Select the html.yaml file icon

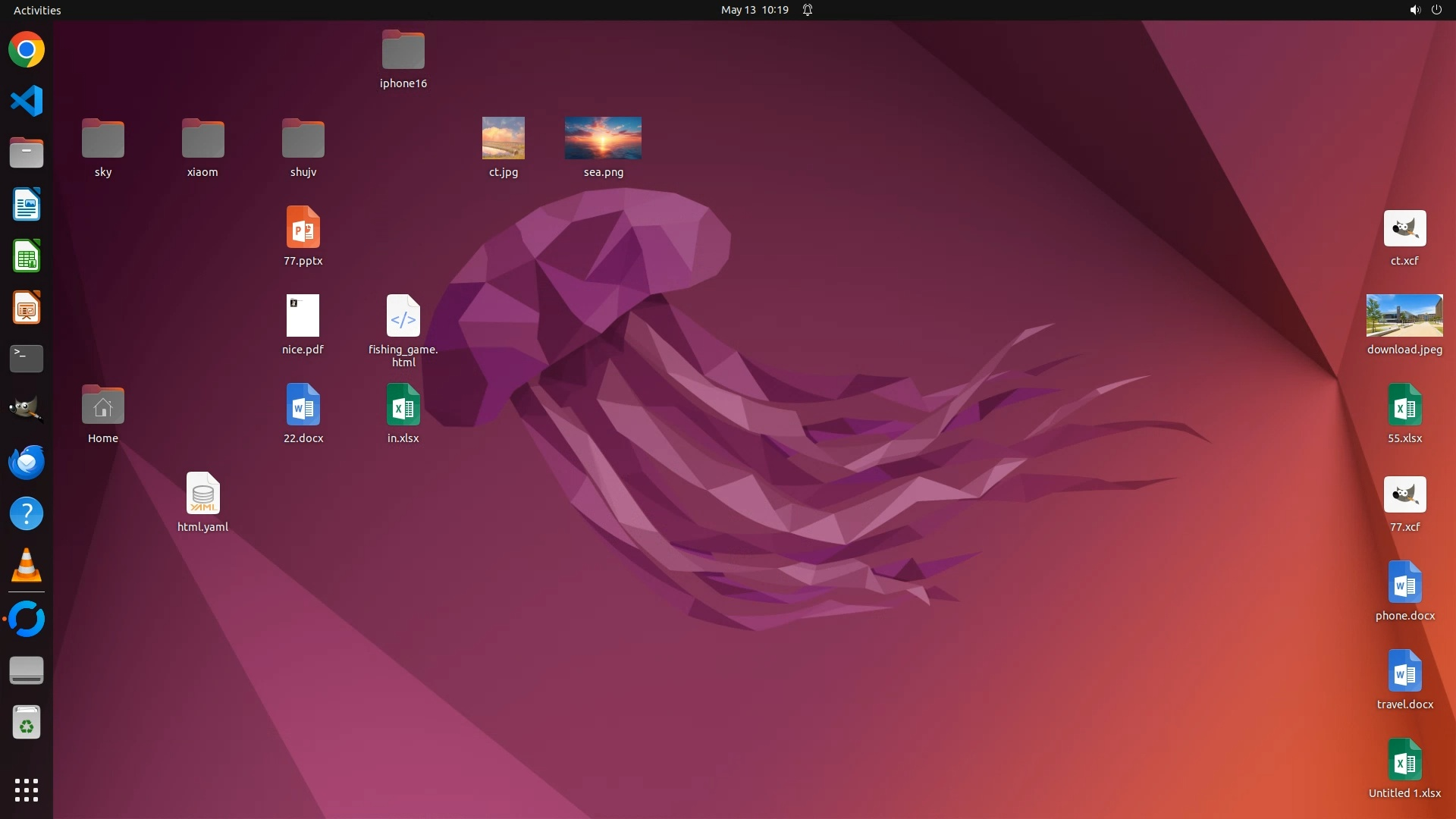tap(202, 494)
